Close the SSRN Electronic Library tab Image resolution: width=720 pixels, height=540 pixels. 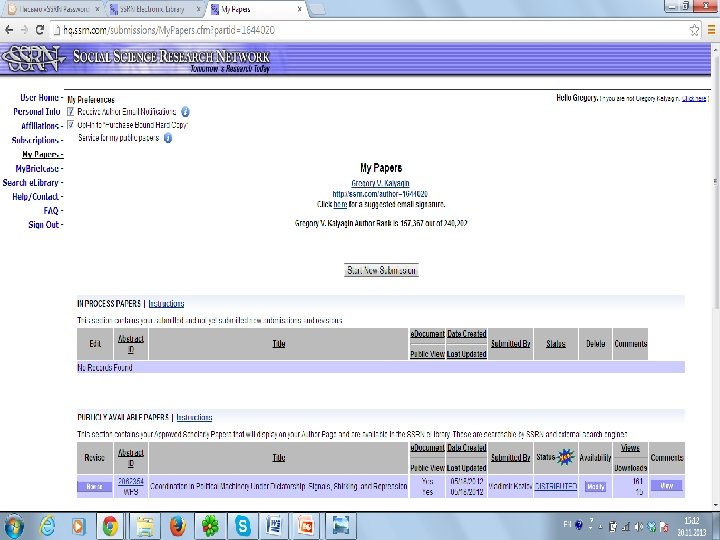click(x=198, y=9)
